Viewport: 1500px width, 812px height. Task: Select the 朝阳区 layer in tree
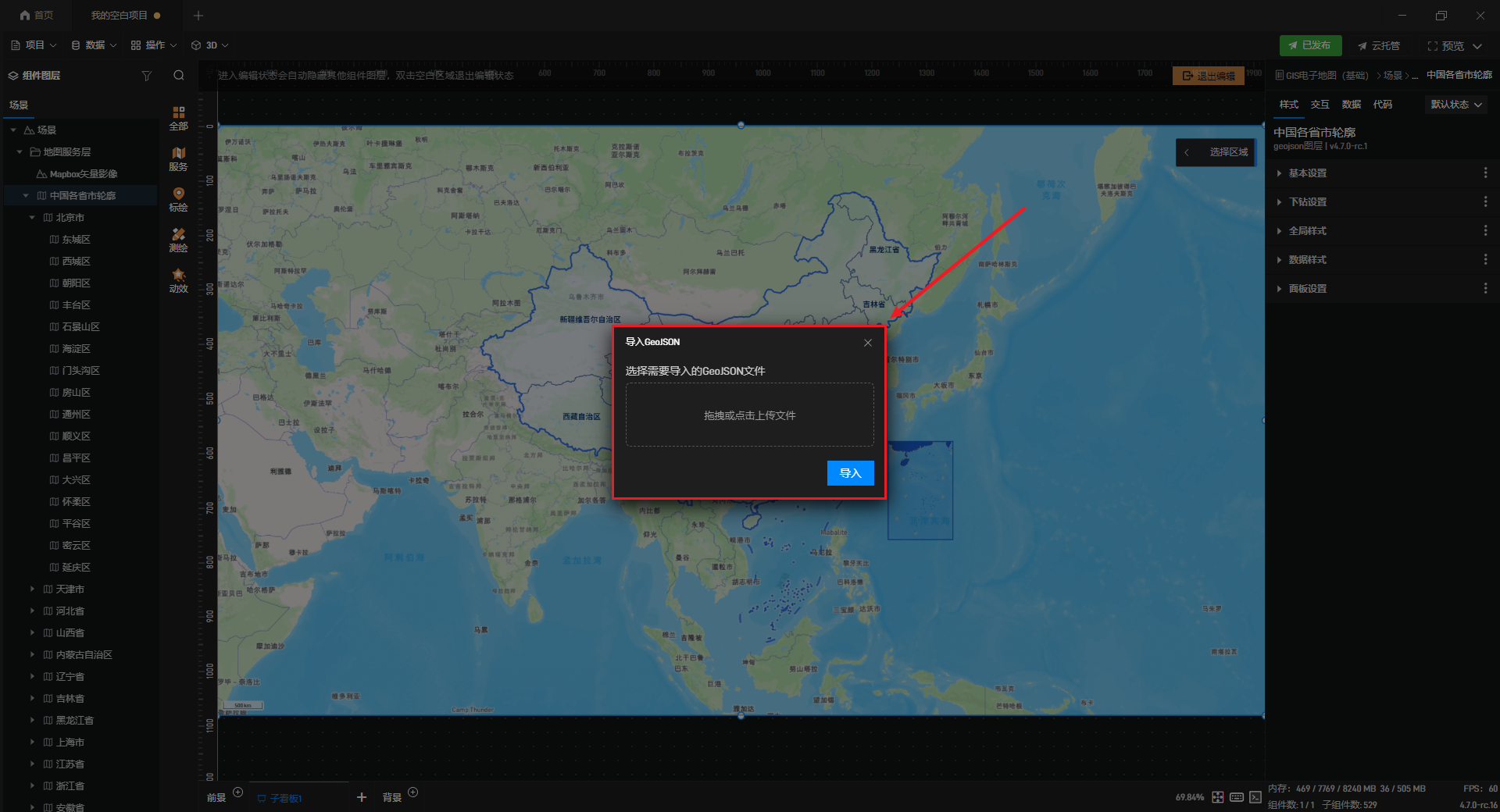tap(76, 283)
